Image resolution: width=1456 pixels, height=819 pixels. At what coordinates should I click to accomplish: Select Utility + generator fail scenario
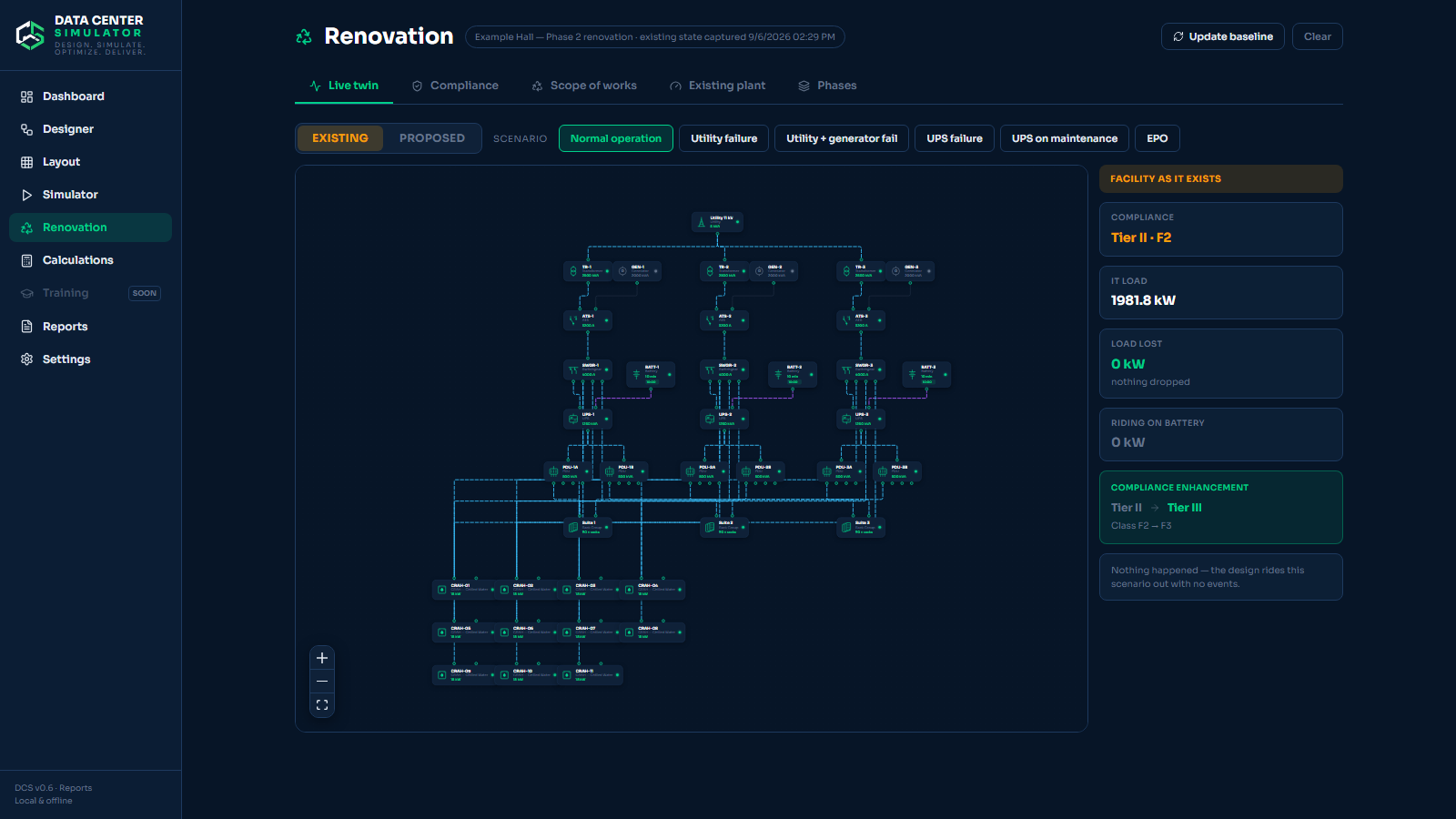842,138
